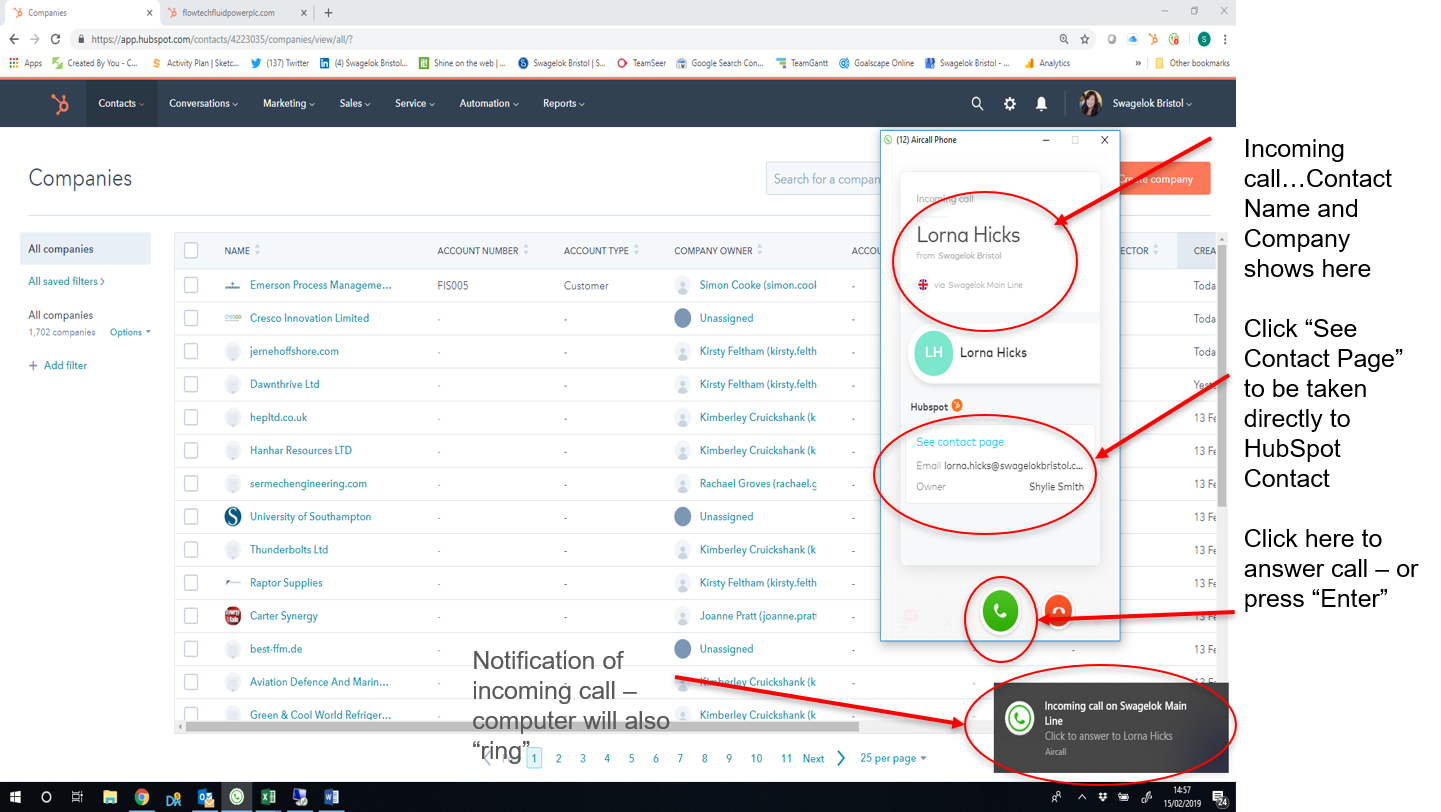The width and height of the screenshot is (1441, 812).
Task: Tick the select-all checkbox in the table header
Action: [191, 251]
